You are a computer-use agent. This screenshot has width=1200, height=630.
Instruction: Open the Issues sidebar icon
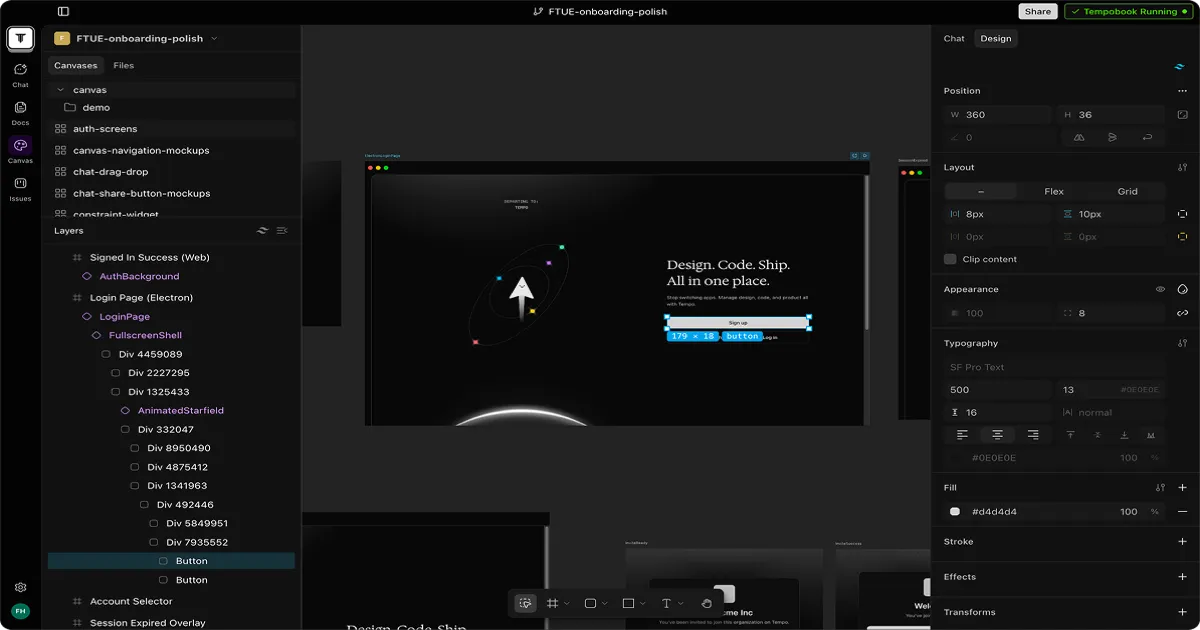click(x=20, y=189)
